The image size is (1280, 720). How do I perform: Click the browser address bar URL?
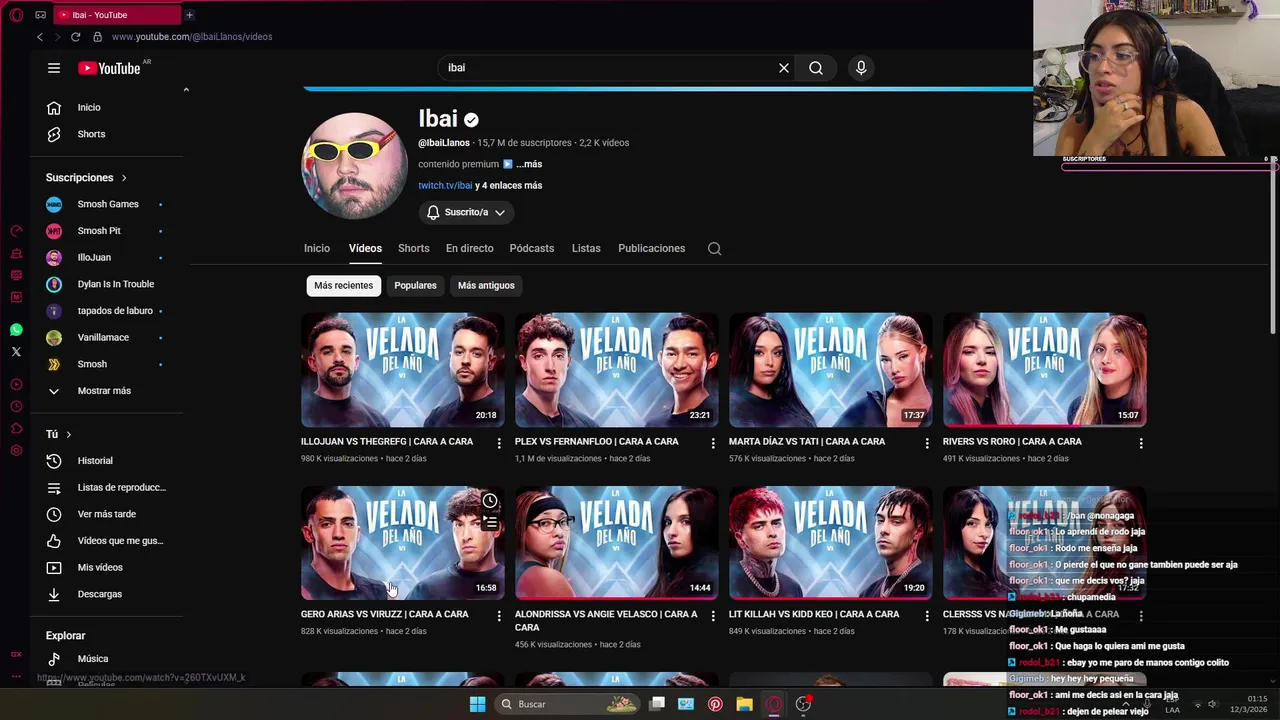[192, 37]
